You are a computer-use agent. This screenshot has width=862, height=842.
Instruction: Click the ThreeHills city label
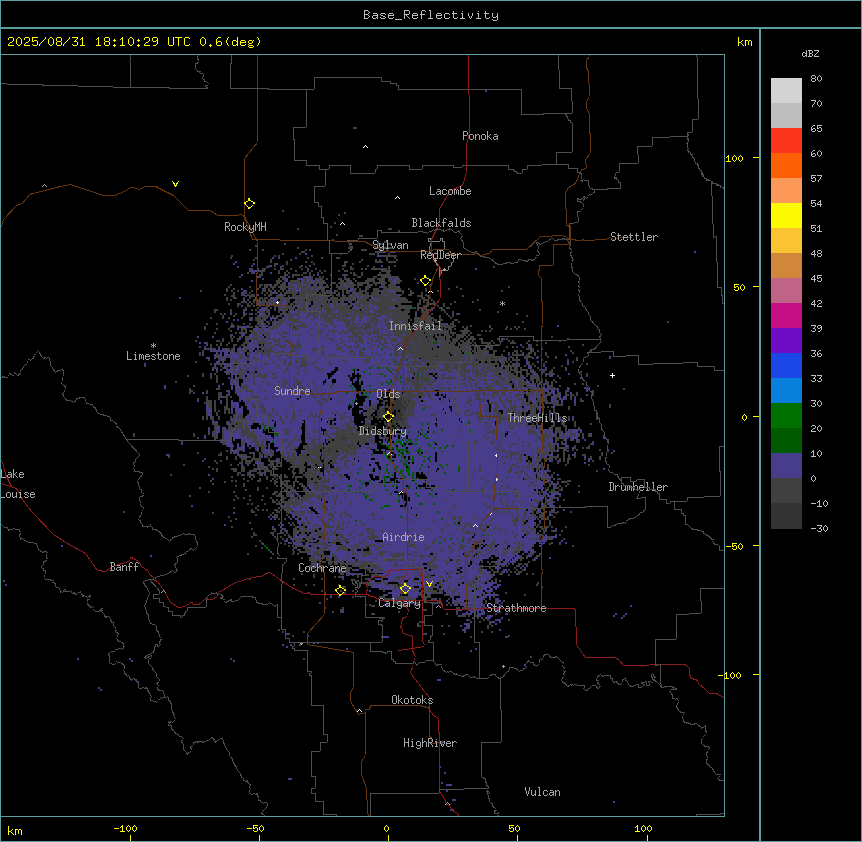(x=537, y=418)
